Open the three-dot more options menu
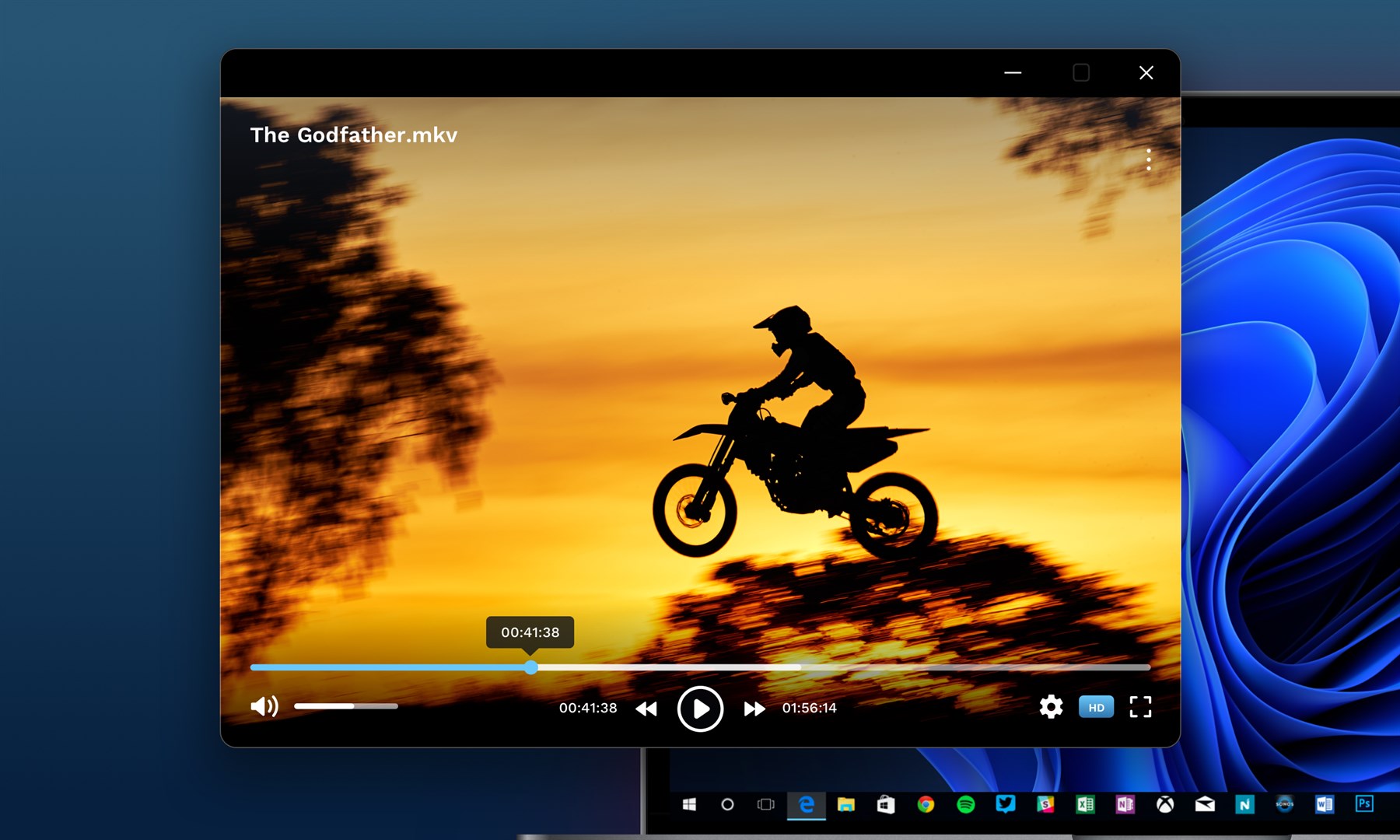1400x840 pixels. point(1148,159)
